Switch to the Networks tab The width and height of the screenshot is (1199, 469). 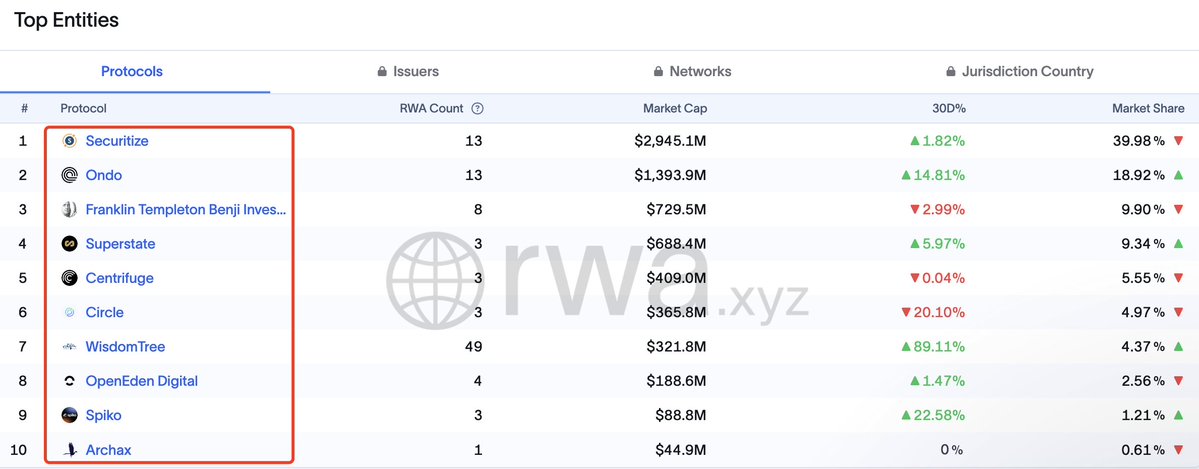click(693, 71)
